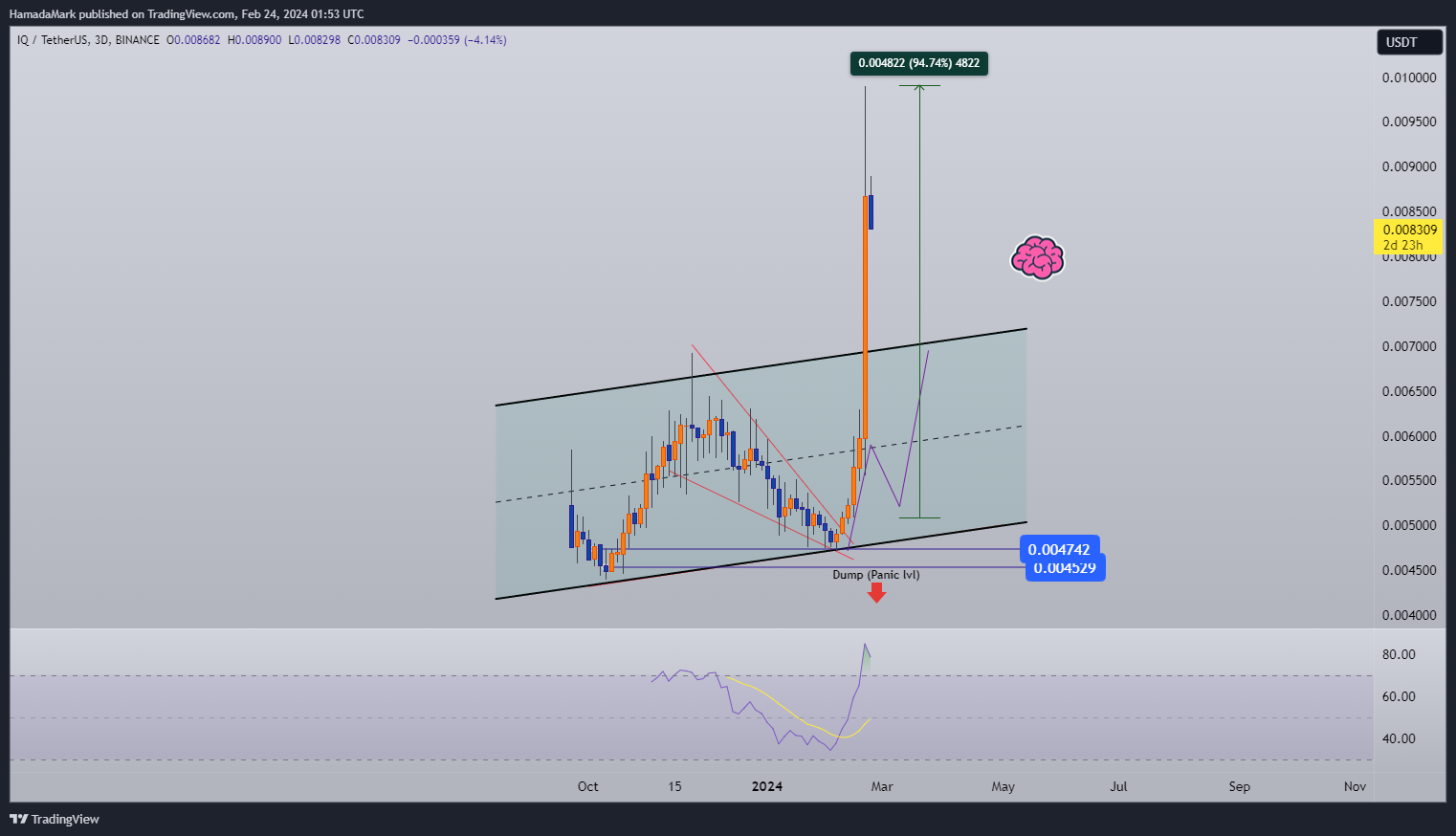Click the pink brain idea icon
Screen dimensions: 1456x836
click(x=1038, y=258)
